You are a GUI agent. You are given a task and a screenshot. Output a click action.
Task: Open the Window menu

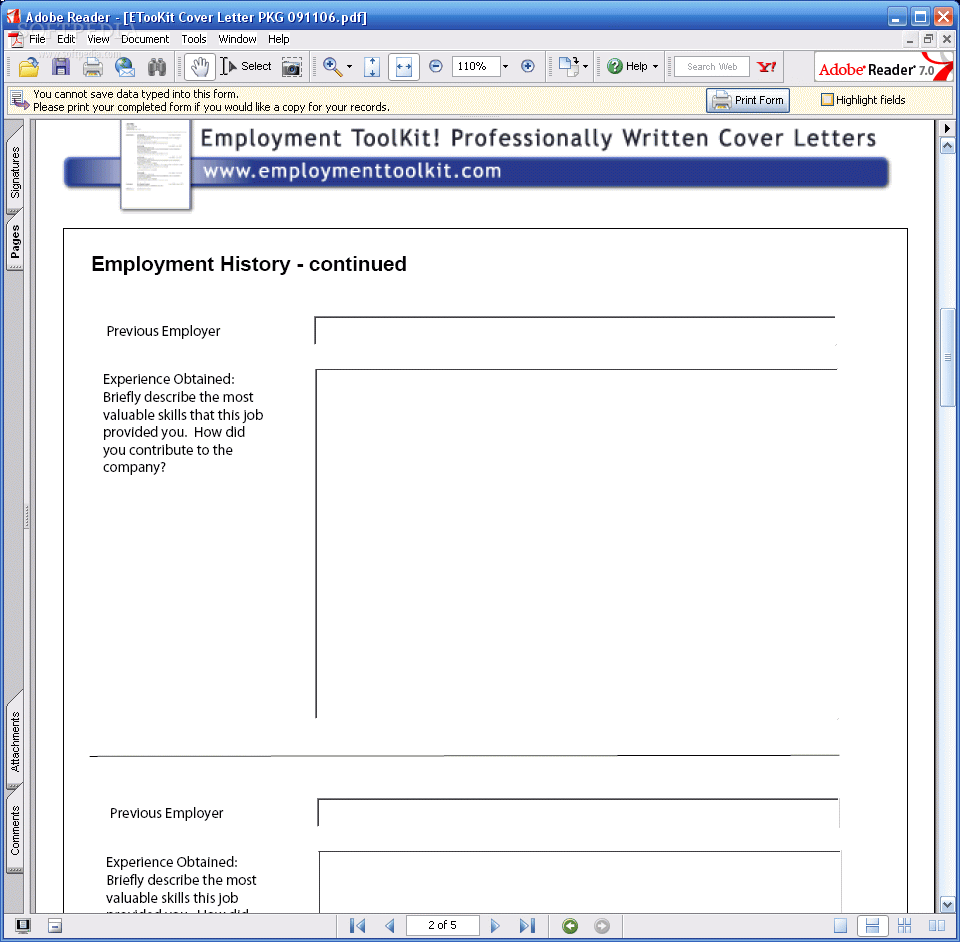[x=237, y=39]
